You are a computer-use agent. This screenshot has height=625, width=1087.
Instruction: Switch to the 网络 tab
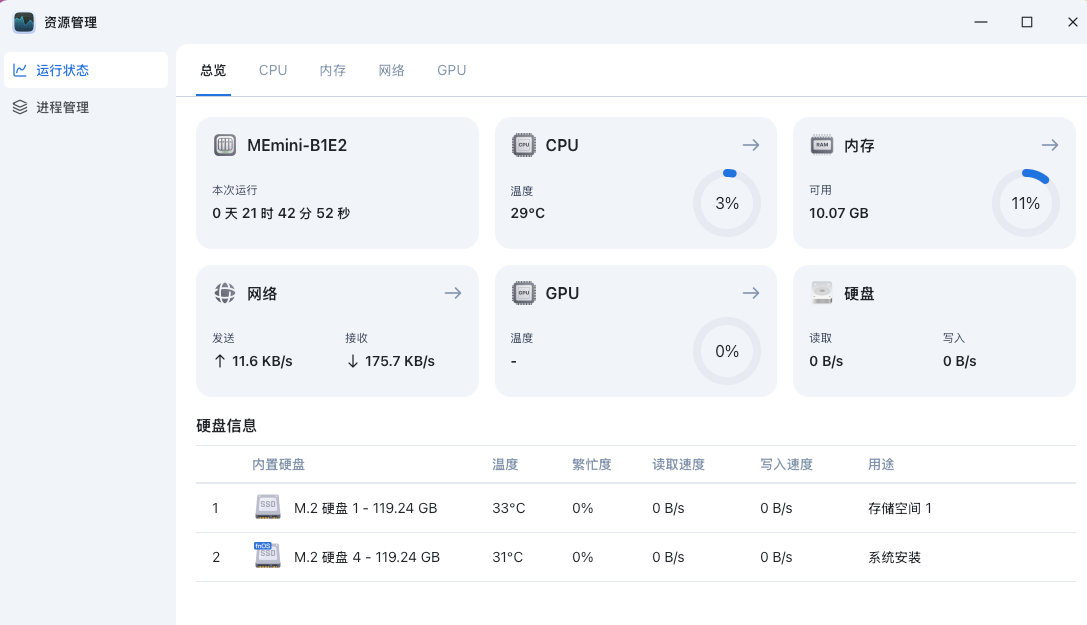click(x=392, y=70)
